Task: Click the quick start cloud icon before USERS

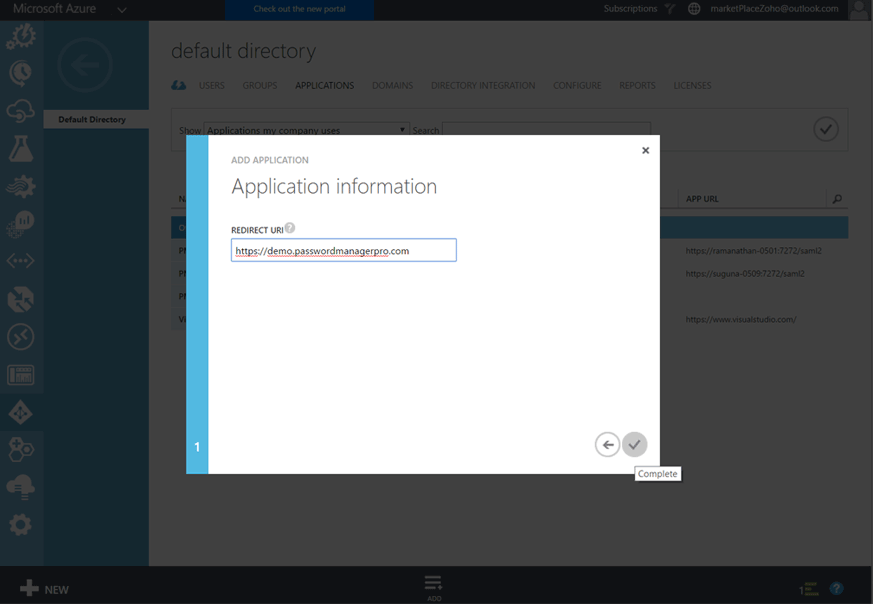Action: (x=179, y=85)
